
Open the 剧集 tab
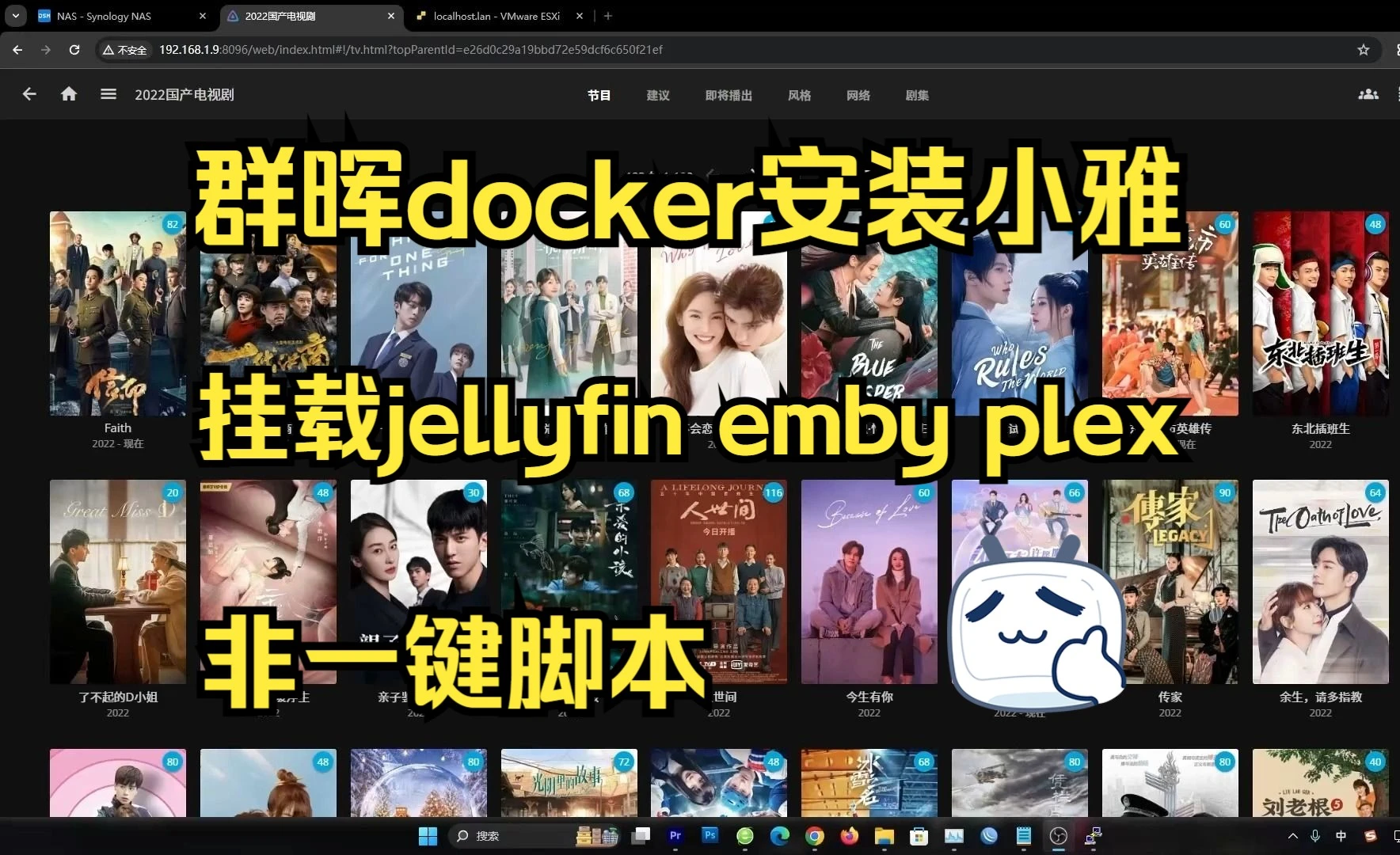point(917,95)
